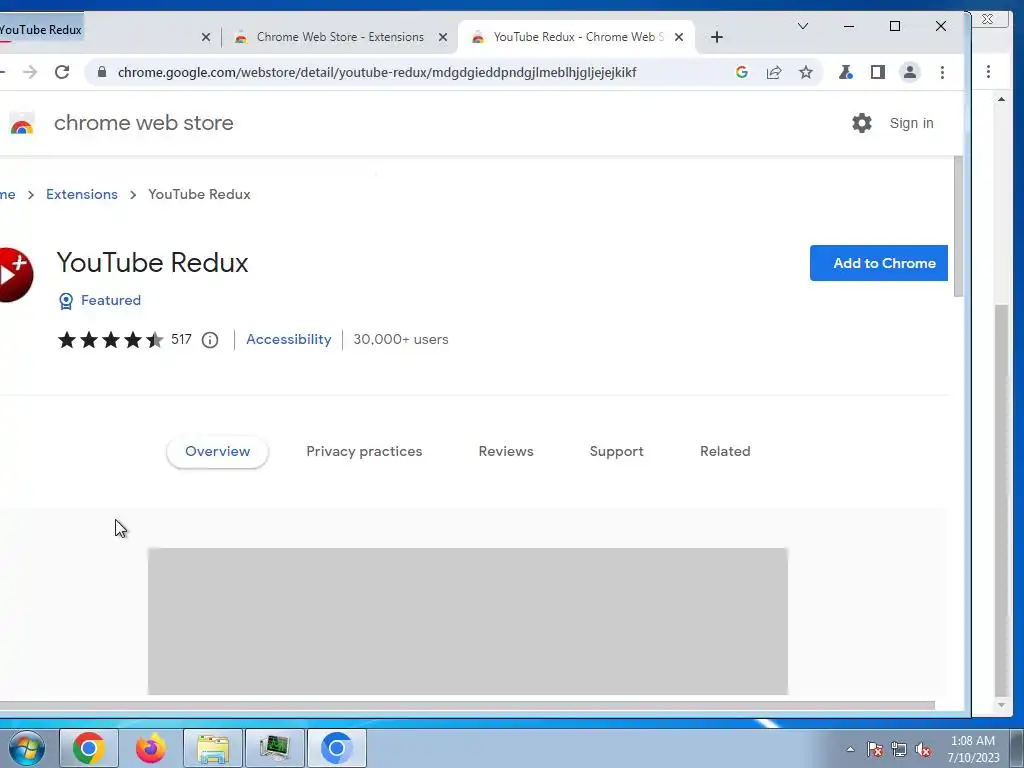Open Google Chrome from the taskbar
The height and width of the screenshot is (768, 1024).
[89, 748]
